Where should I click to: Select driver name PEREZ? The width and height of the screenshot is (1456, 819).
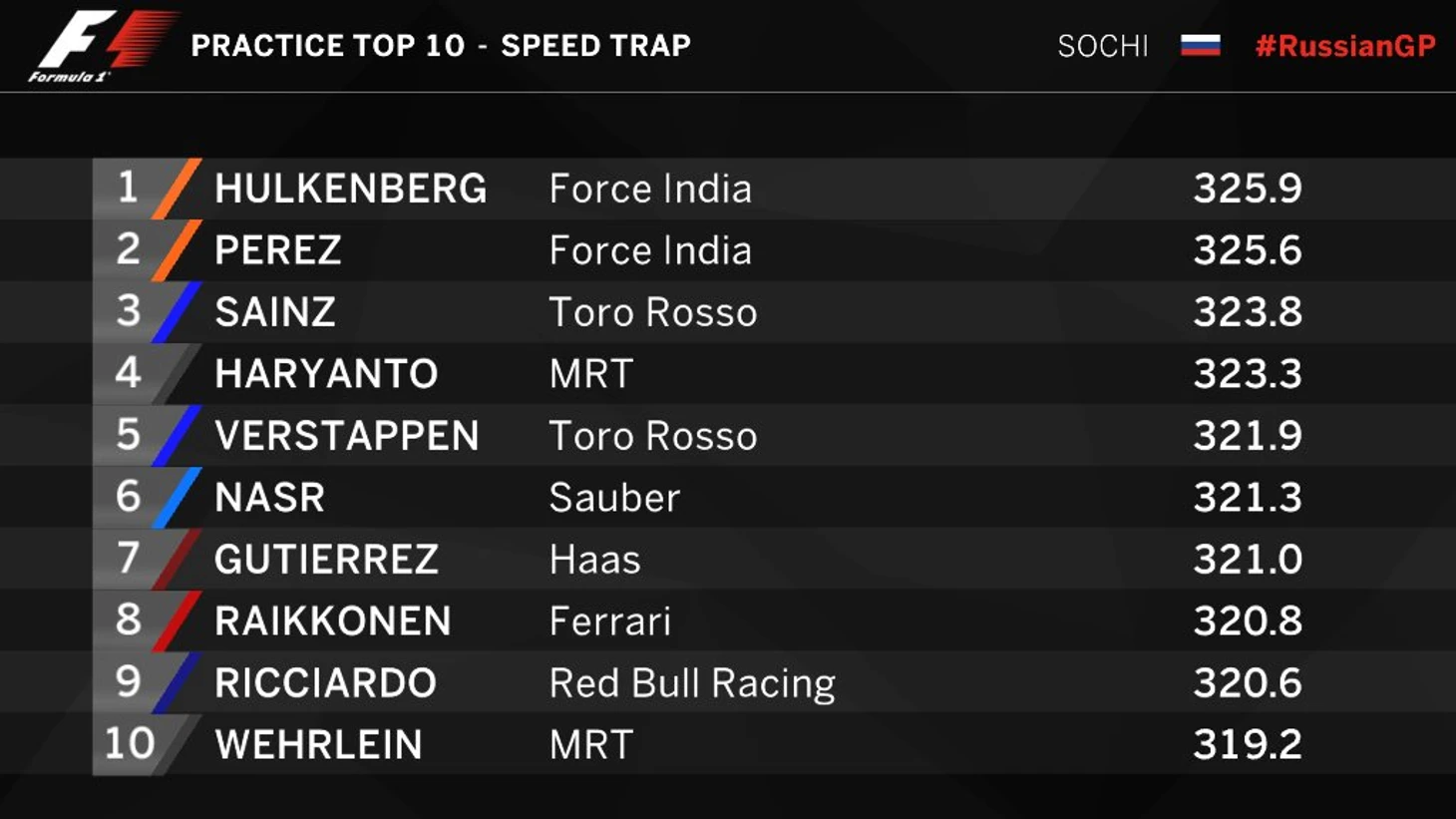tap(278, 250)
